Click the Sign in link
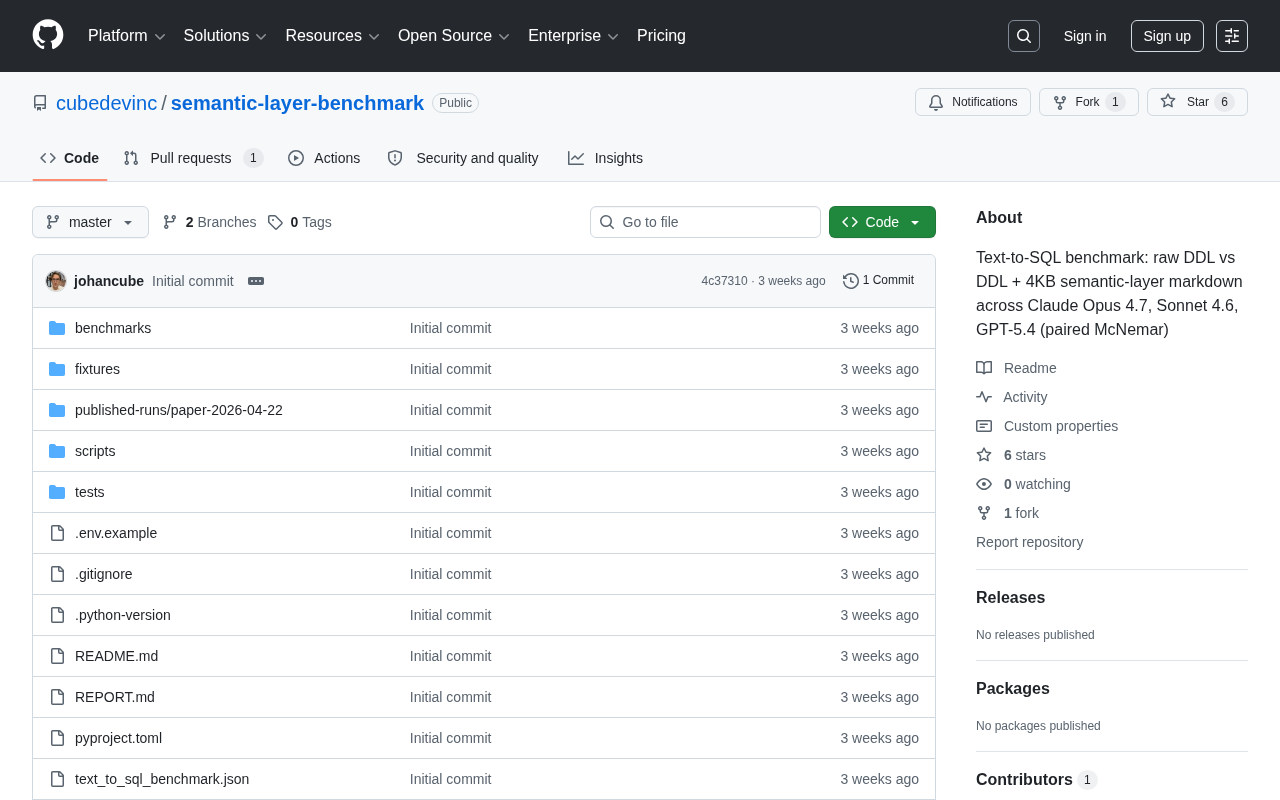Screen dimensions: 1280x800 pyautogui.click(x=1085, y=36)
